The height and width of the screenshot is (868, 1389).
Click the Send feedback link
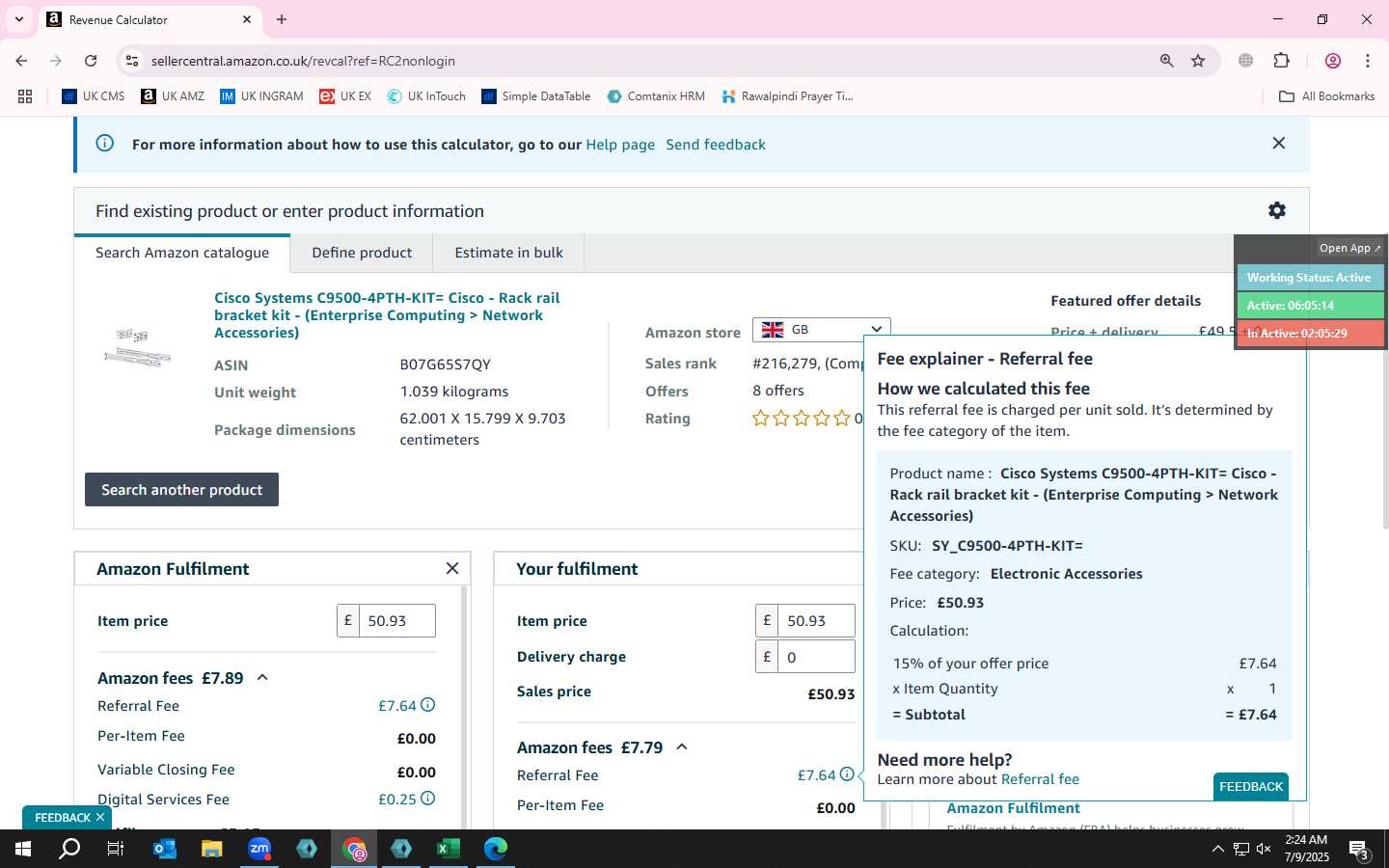click(x=716, y=145)
